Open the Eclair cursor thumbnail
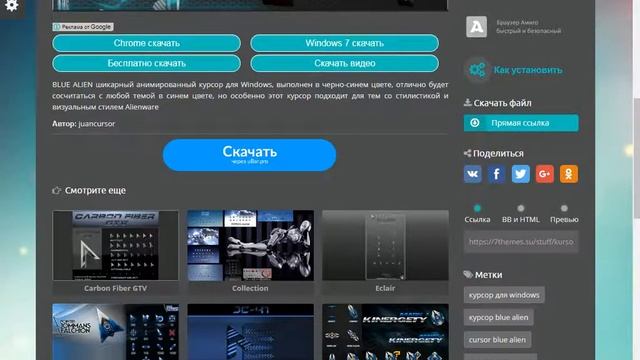 click(385, 245)
